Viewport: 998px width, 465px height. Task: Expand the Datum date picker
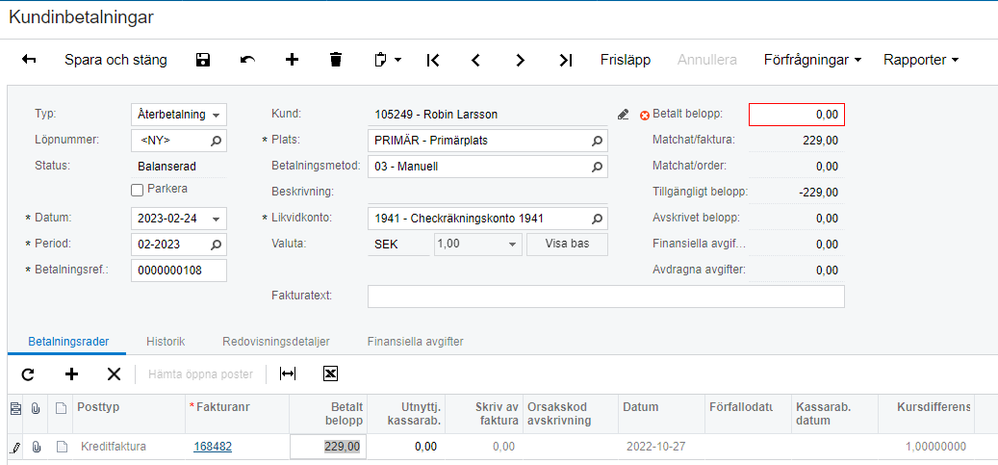(216, 219)
